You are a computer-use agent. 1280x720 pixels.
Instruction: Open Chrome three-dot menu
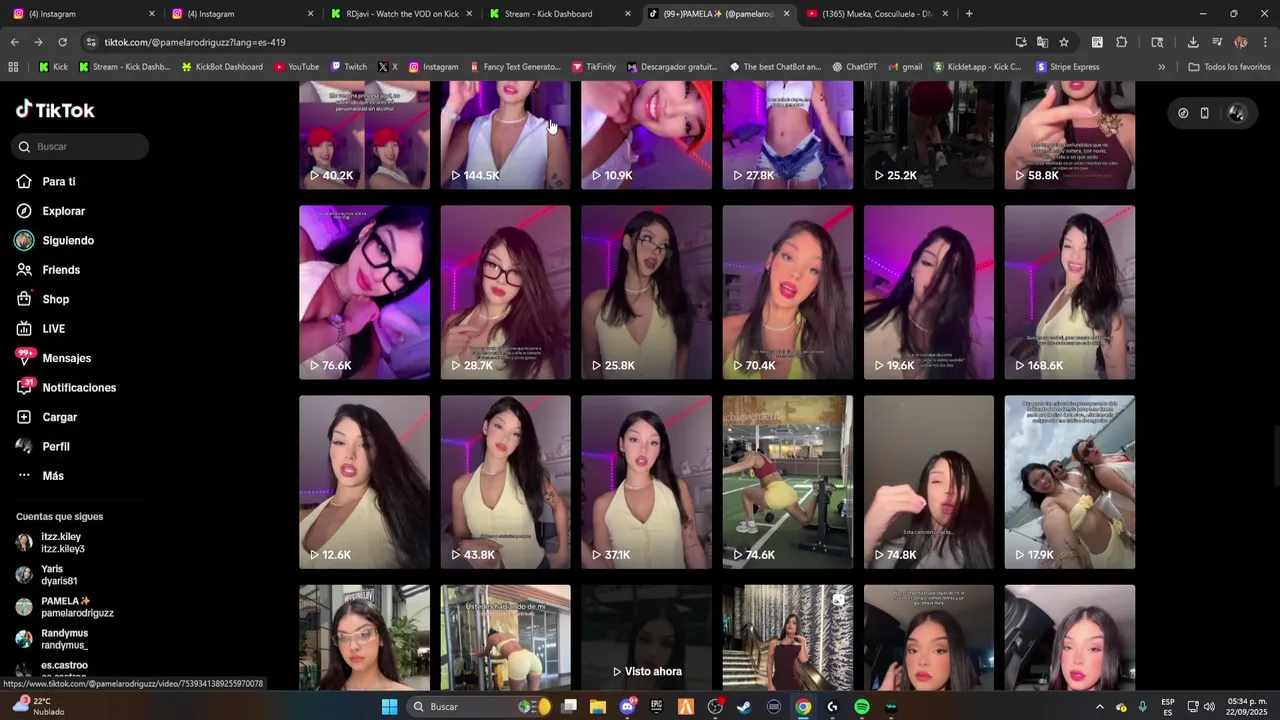pos(1266,42)
